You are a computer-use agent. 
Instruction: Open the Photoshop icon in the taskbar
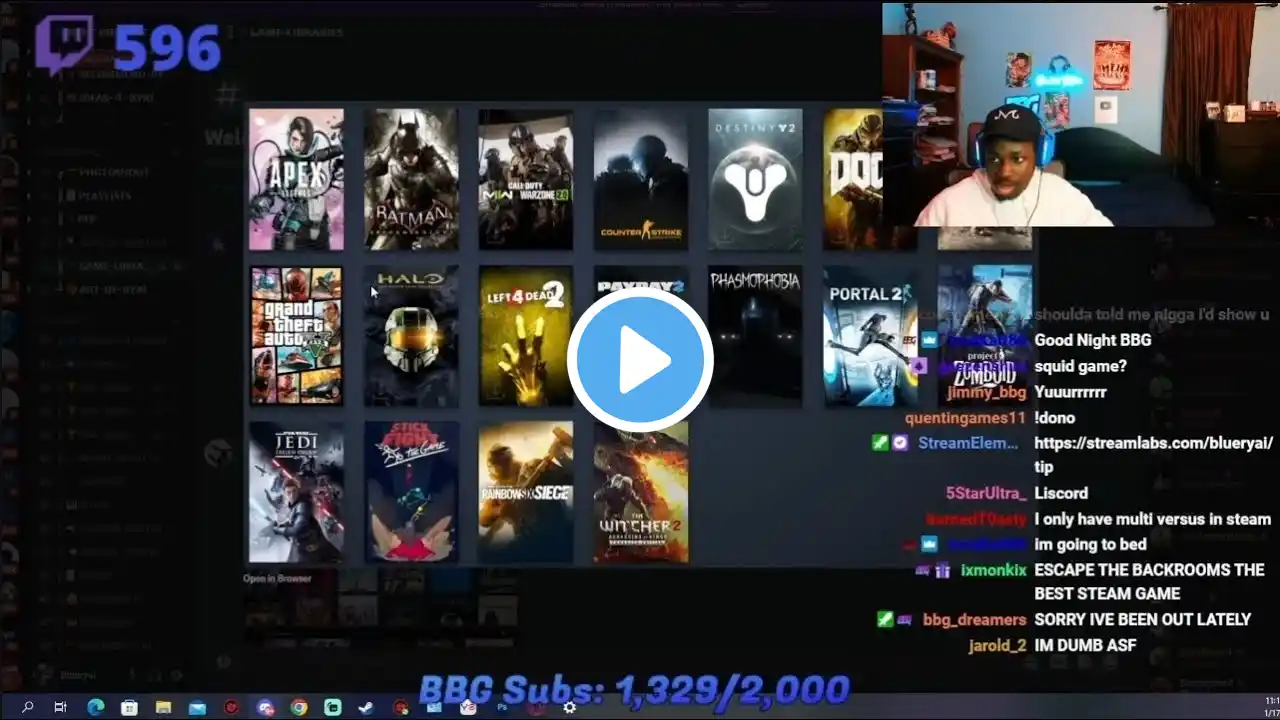pos(502,707)
